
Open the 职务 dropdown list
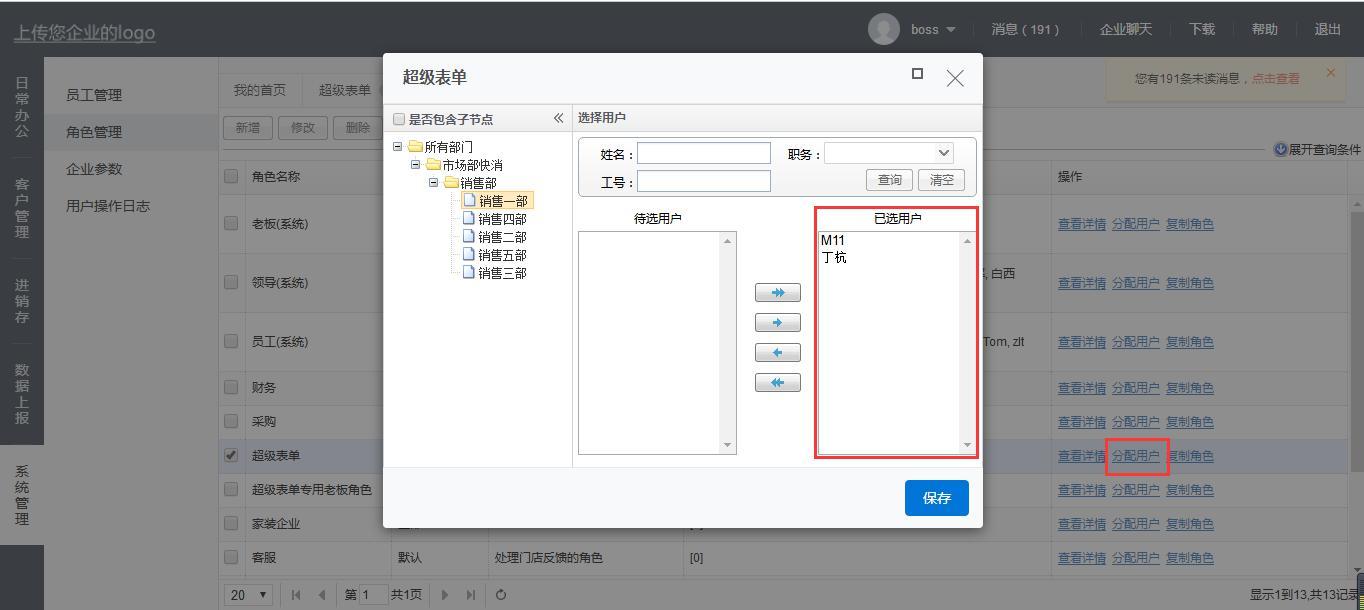tap(943, 153)
